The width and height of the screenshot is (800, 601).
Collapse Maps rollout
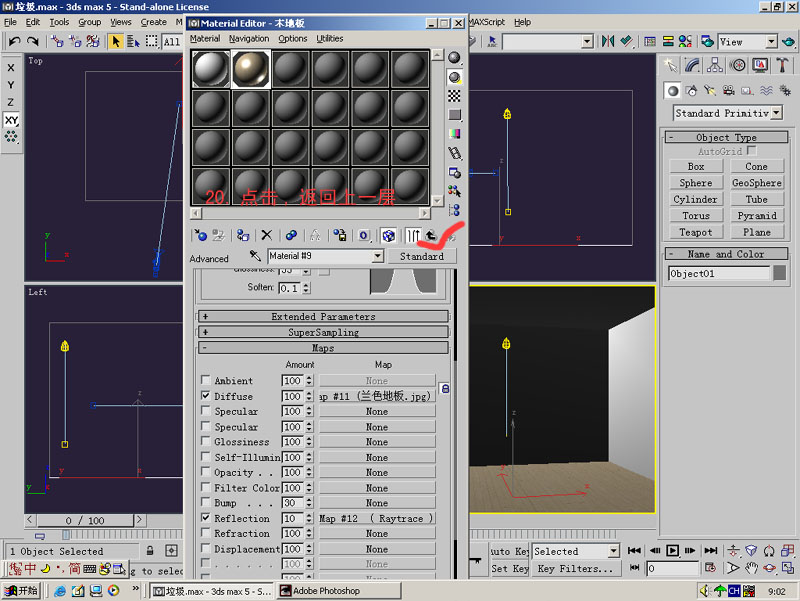(x=323, y=348)
